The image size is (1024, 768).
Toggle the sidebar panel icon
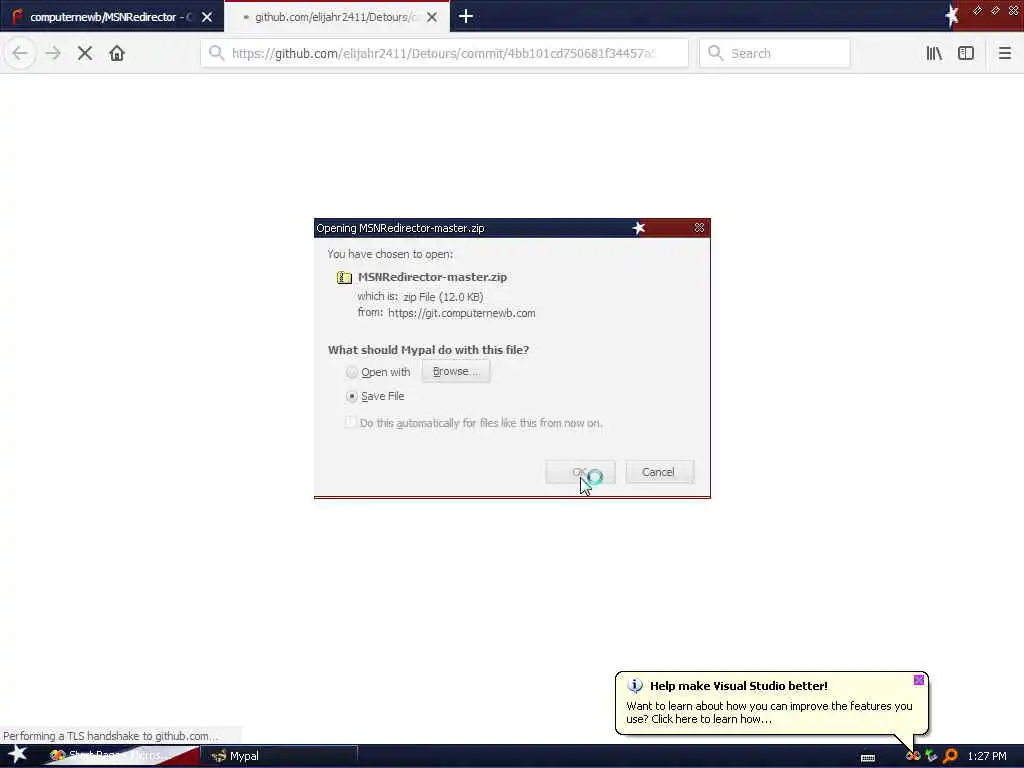pyautogui.click(x=966, y=53)
